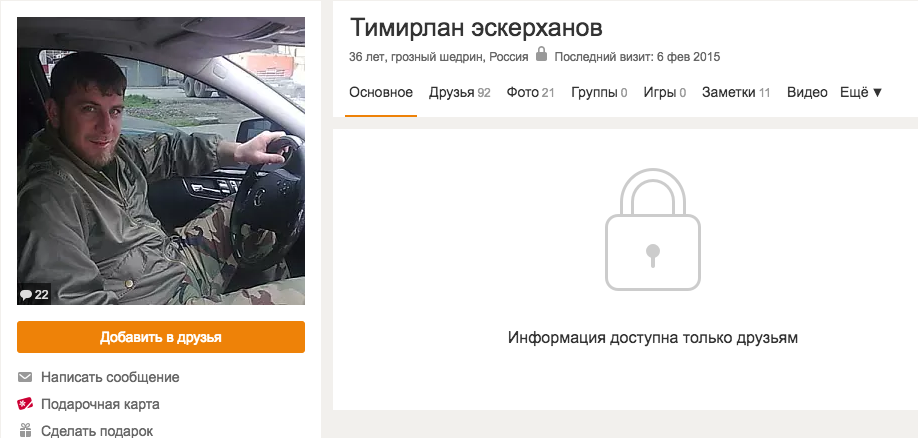This screenshot has width=918, height=438.
Task: Click the red gift card icon
Action: (25, 404)
